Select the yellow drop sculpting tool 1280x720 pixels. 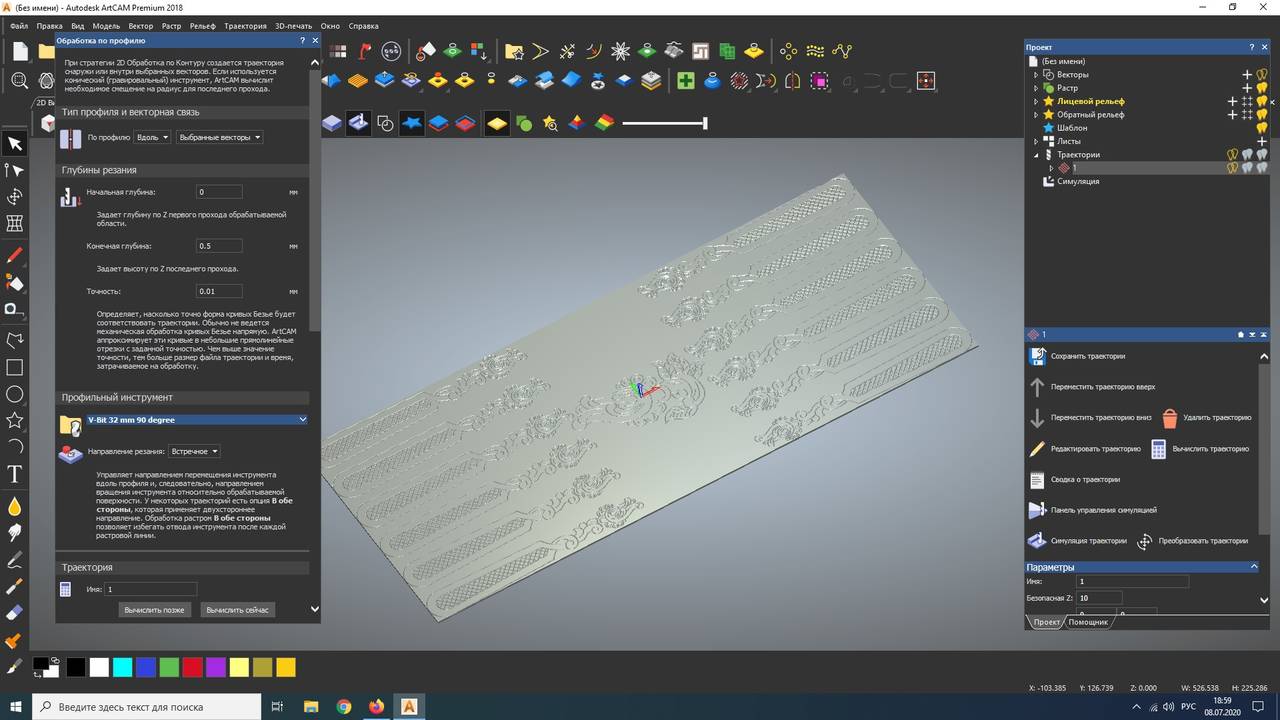pyautogui.click(x=14, y=506)
